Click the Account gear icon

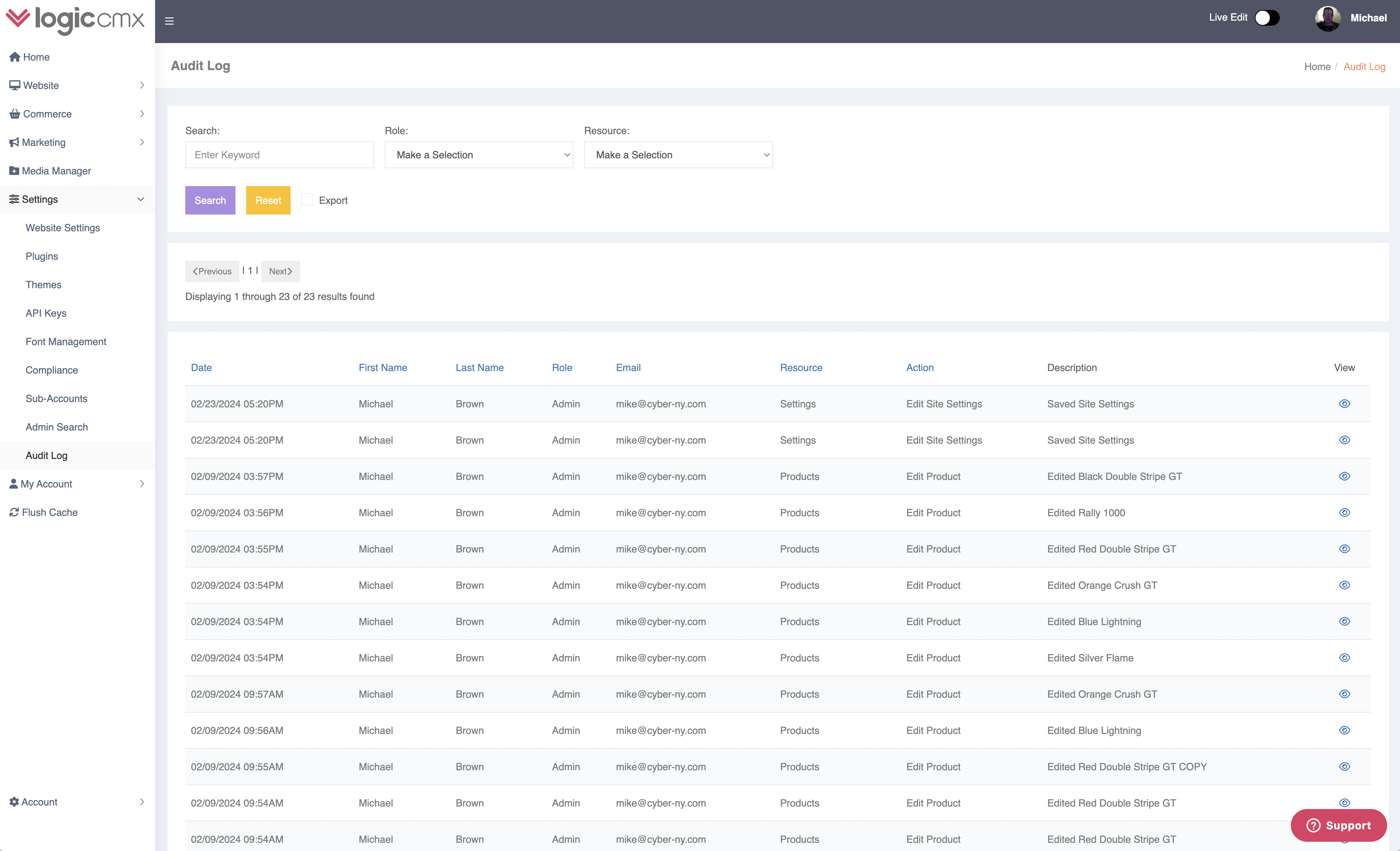click(14, 802)
